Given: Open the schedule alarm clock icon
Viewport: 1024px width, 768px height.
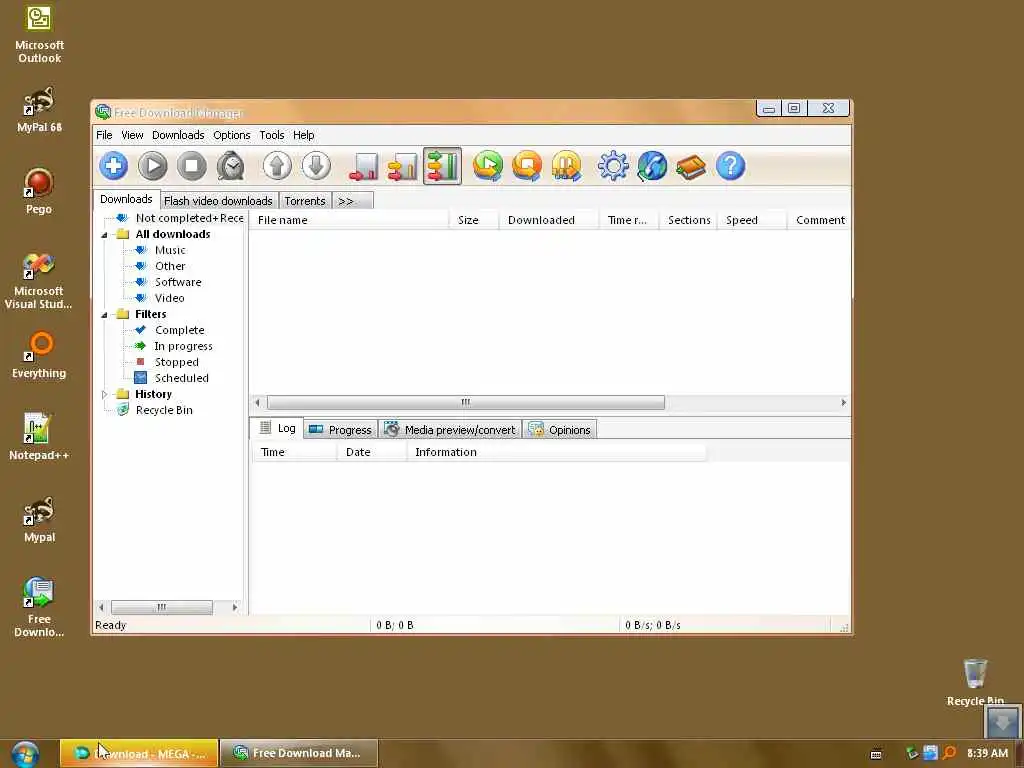Looking at the screenshot, I should pyautogui.click(x=231, y=166).
